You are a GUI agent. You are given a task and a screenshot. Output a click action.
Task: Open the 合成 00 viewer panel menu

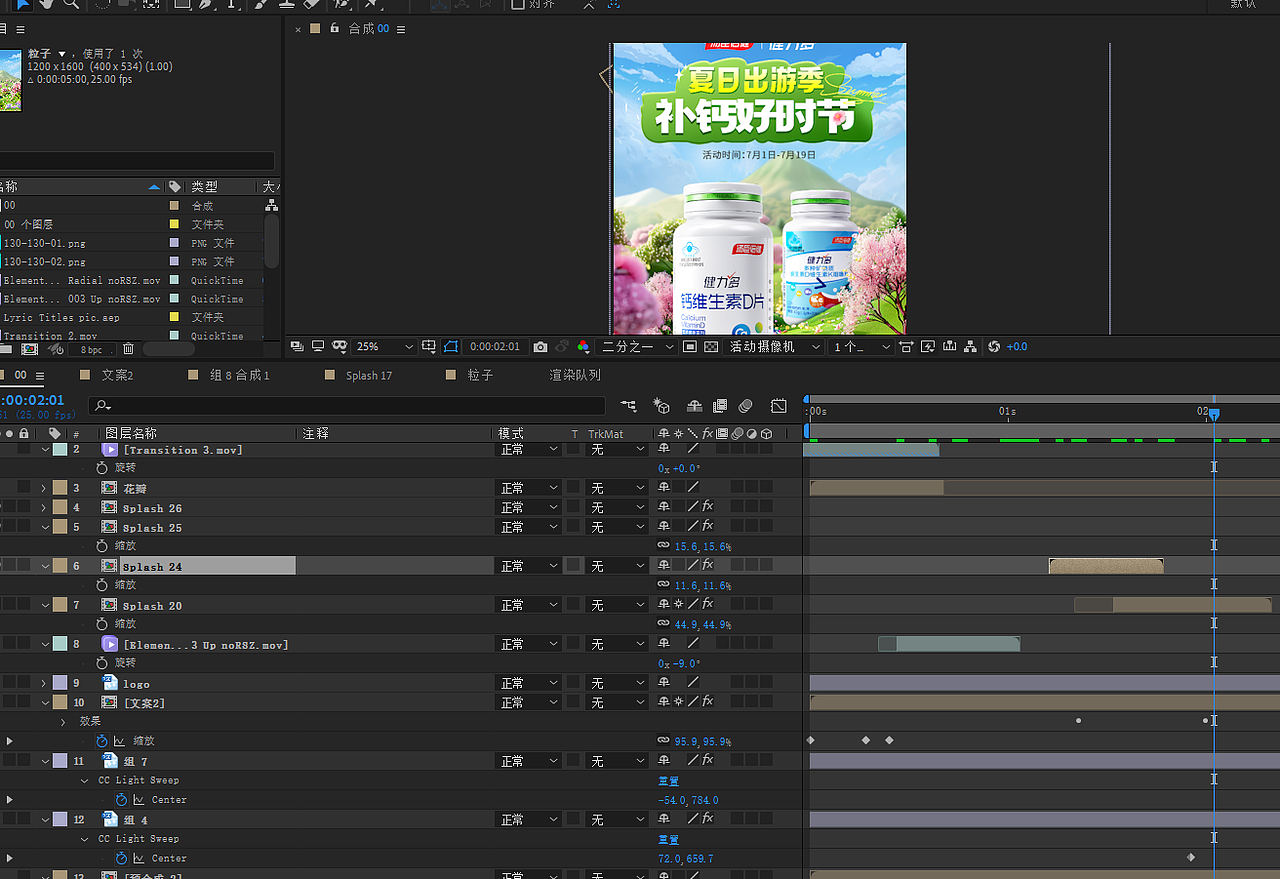[401, 29]
